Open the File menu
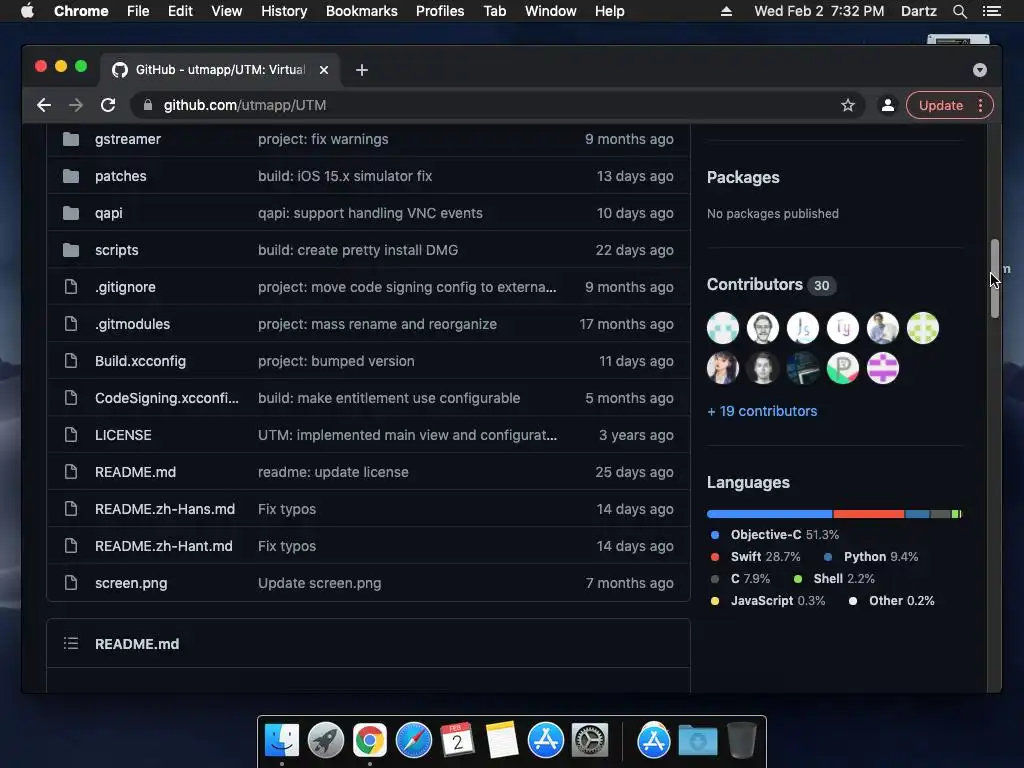Image resolution: width=1024 pixels, height=768 pixels. point(138,11)
